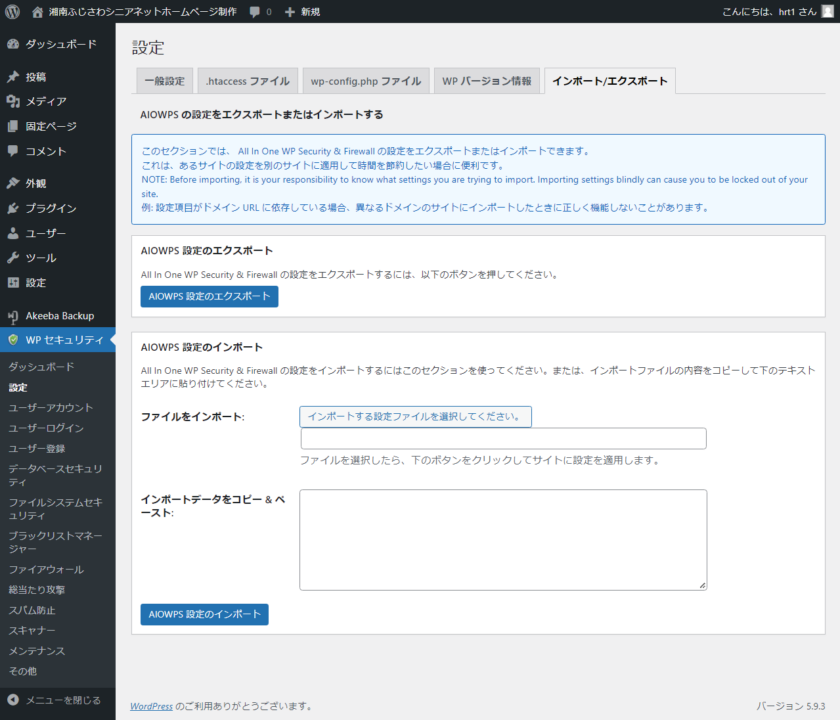The width and height of the screenshot is (840, 720).
Task: Open the comments bubble icon in admin bar
Action: (255, 12)
